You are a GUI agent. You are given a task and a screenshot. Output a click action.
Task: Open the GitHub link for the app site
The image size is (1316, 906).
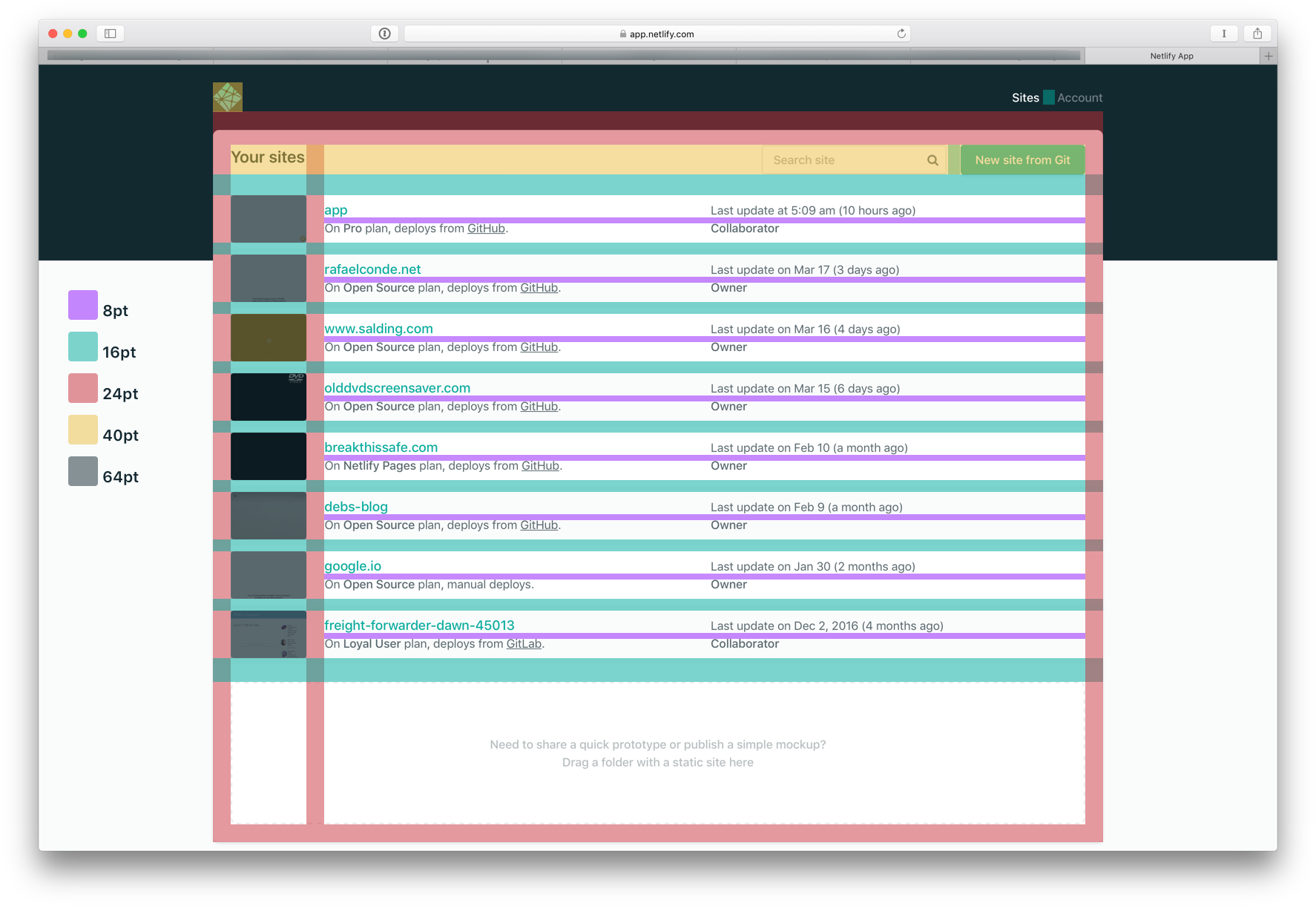485,228
